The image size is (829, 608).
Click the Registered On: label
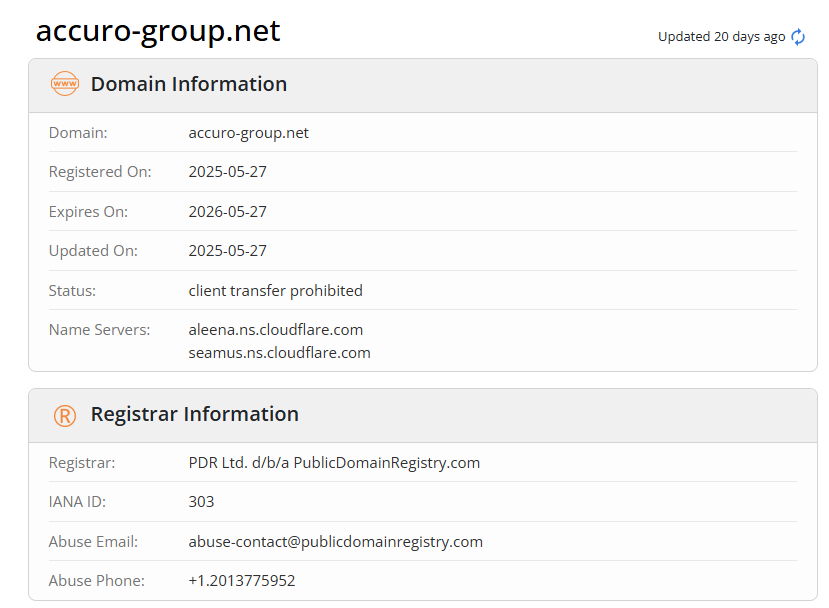pos(100,172)
